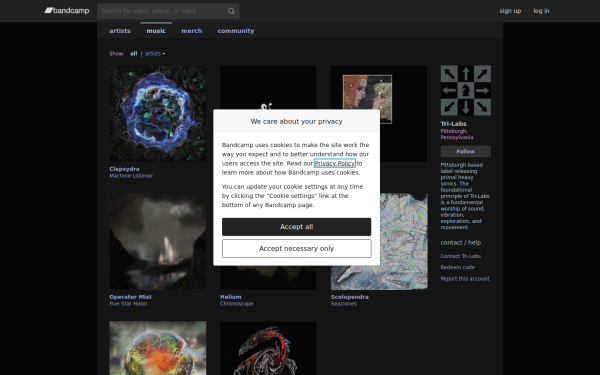Open the sign up link
The height and width of the screenshot is (375, 600).
click(x=510, y=11)
